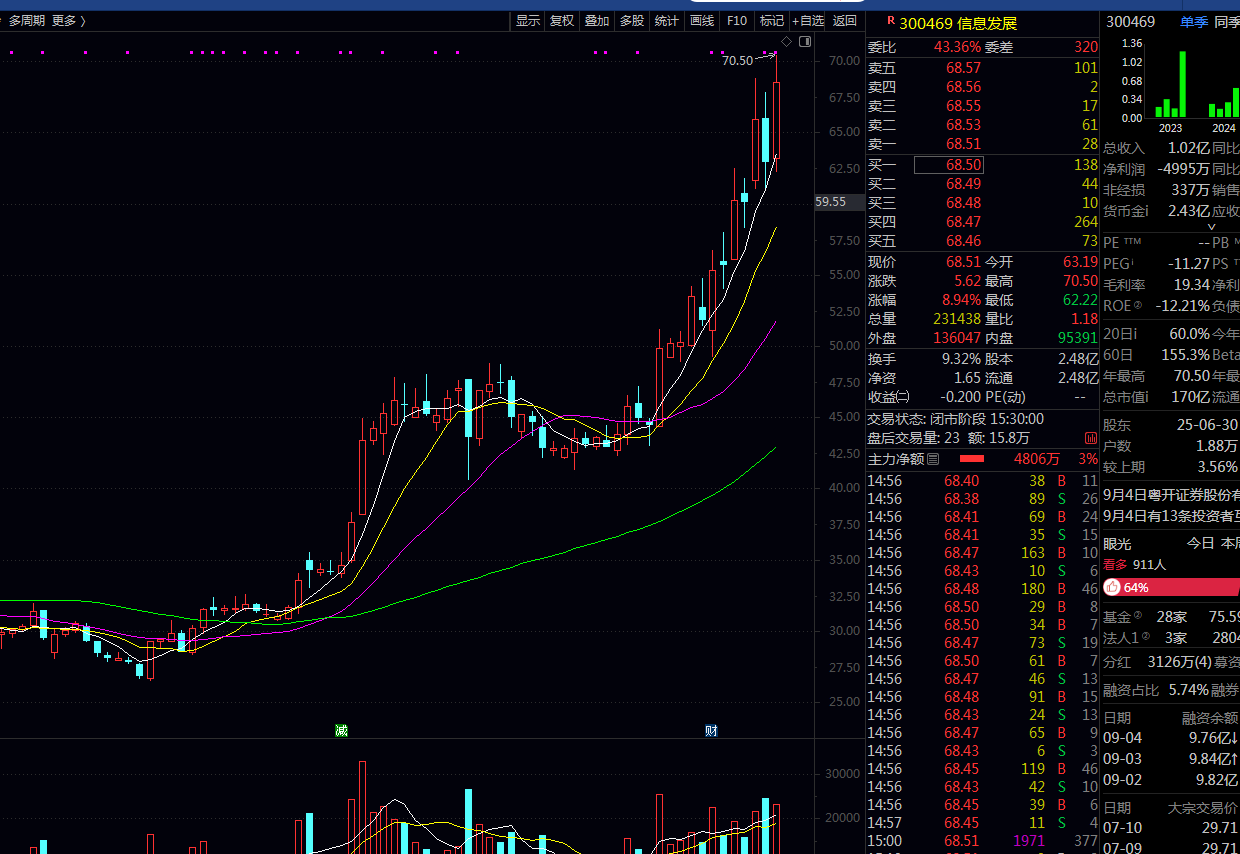Click 户数 value 1.88万
This screenshot has width=1240, height=854.
[x=1217, y=446]
